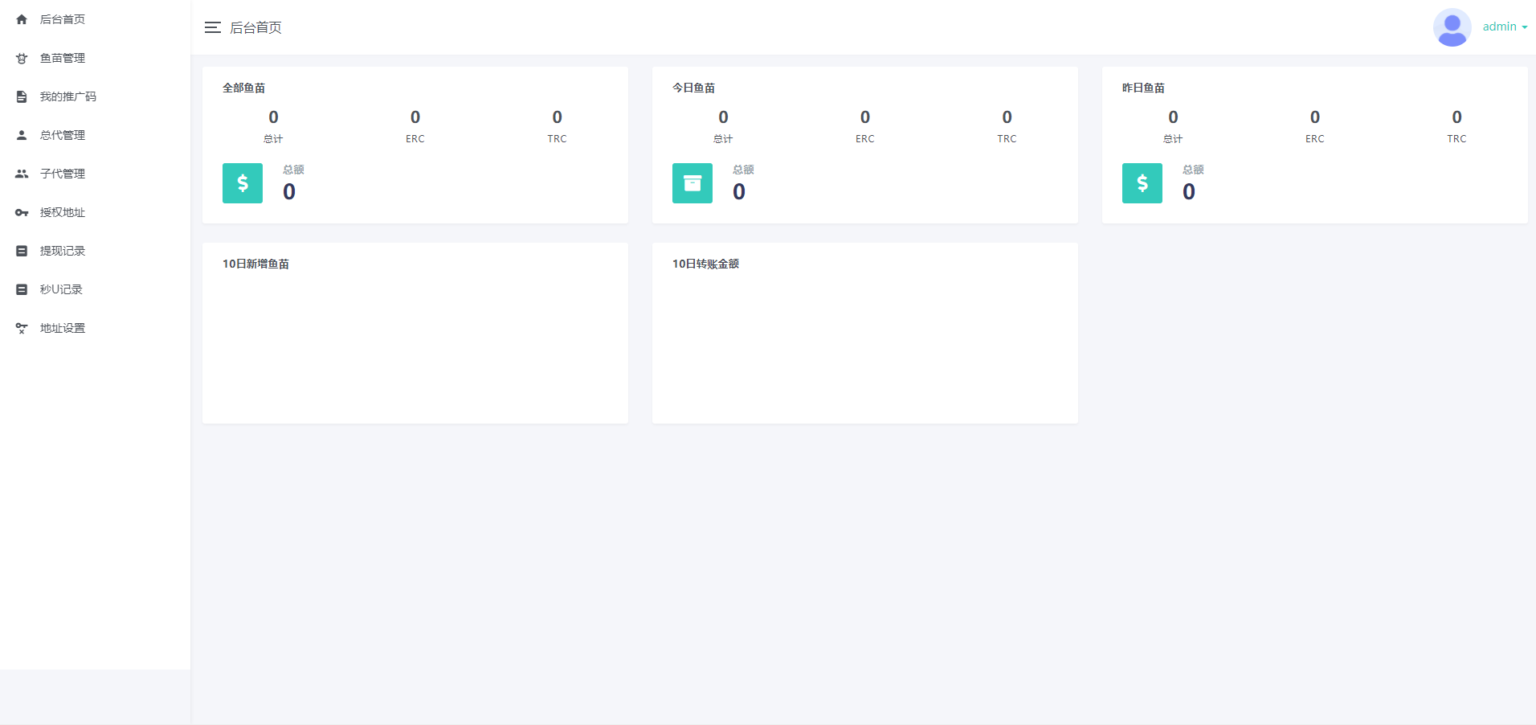The width and height of the screenshot is (1536, 725).
Task: Click the TRC count in 今日鱼苗 card
Action: pos(1006,118)
